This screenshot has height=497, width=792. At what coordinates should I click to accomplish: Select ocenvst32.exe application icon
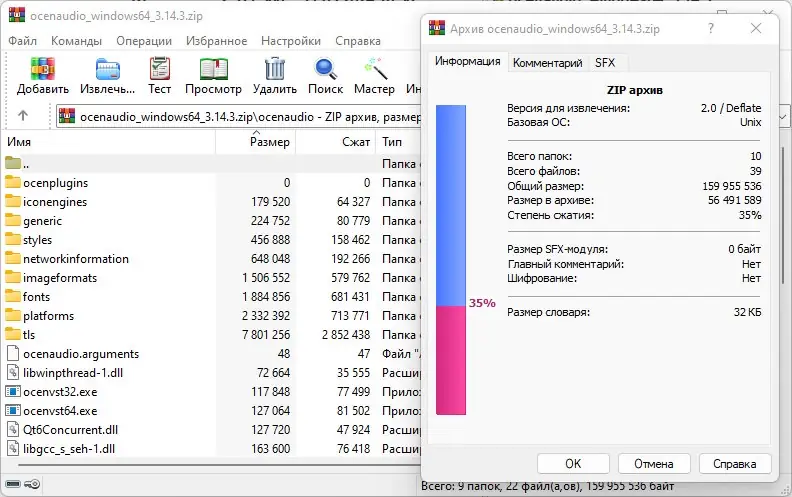(x=13, y=391)
